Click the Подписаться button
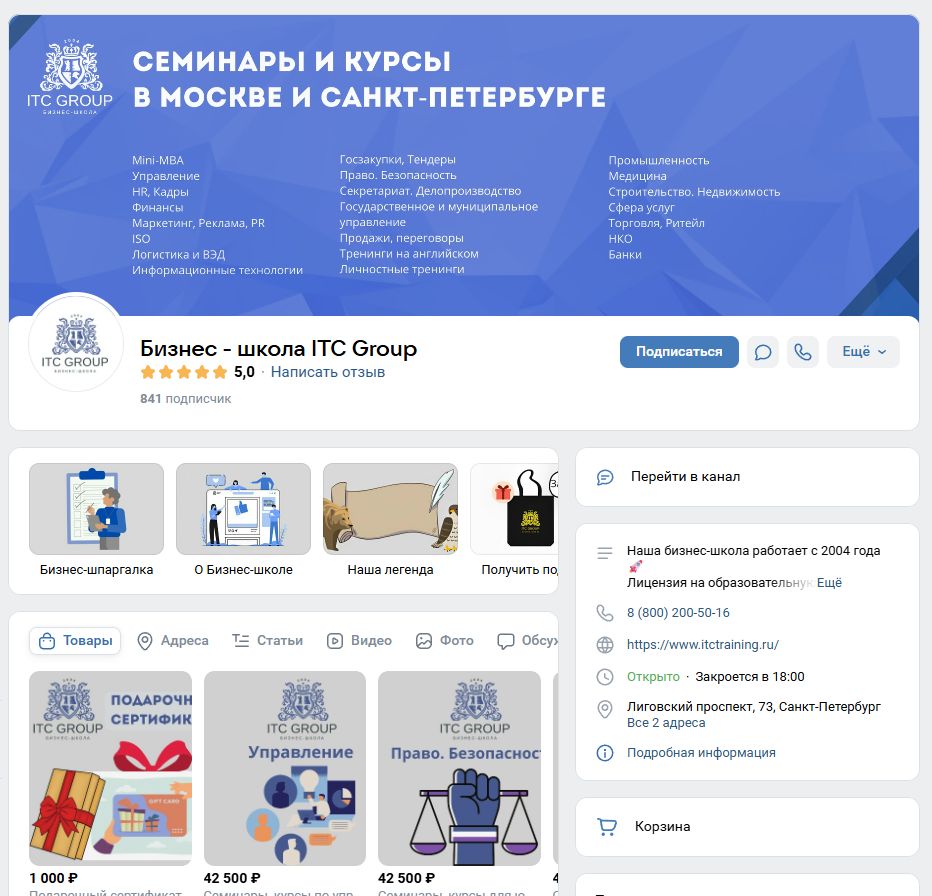The height and width of the screenshot is (896, 932). pos(679,352)
